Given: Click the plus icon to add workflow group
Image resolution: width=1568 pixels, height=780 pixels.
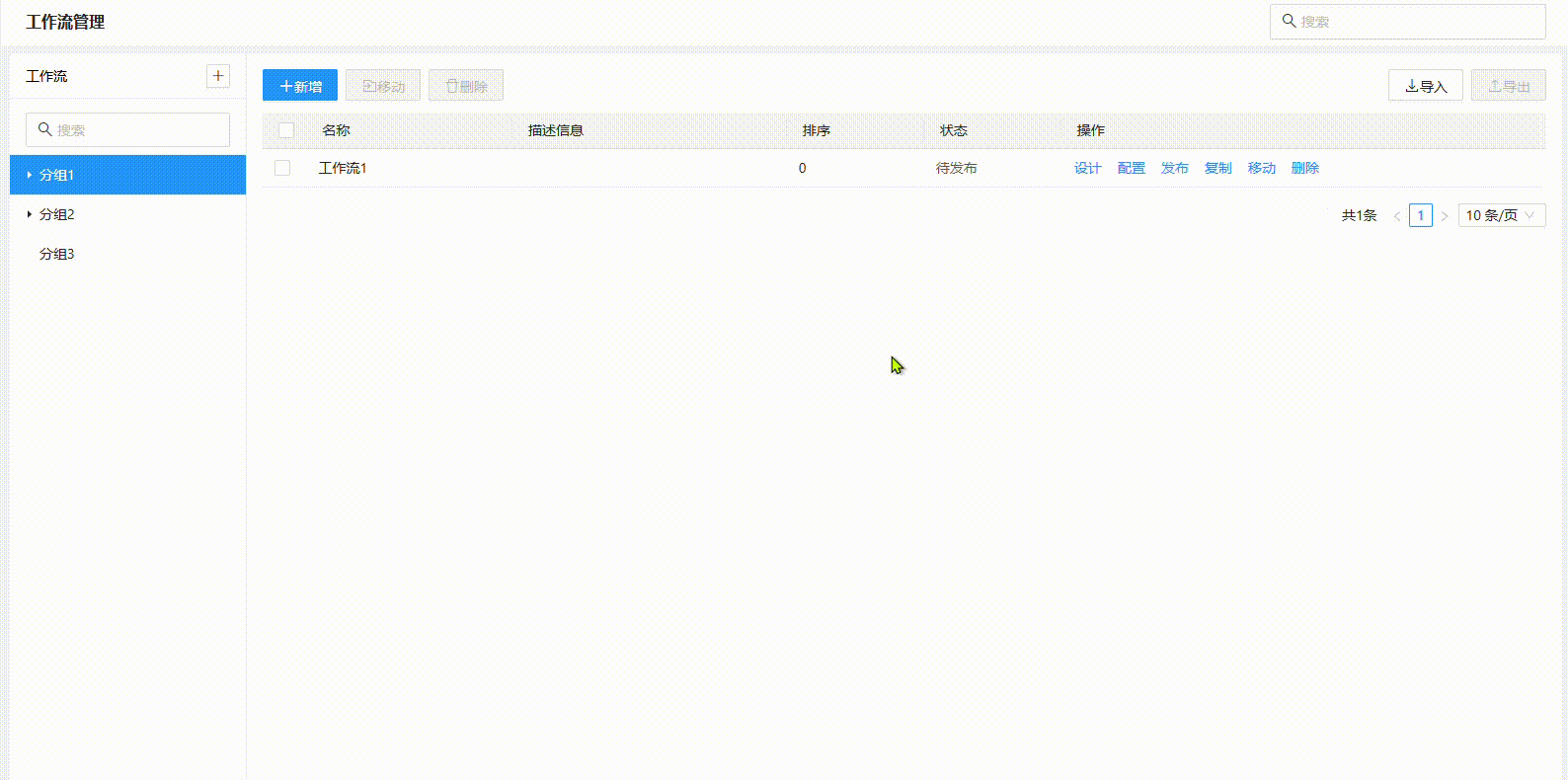Looking at the screenshot, I should coord(218,76).
